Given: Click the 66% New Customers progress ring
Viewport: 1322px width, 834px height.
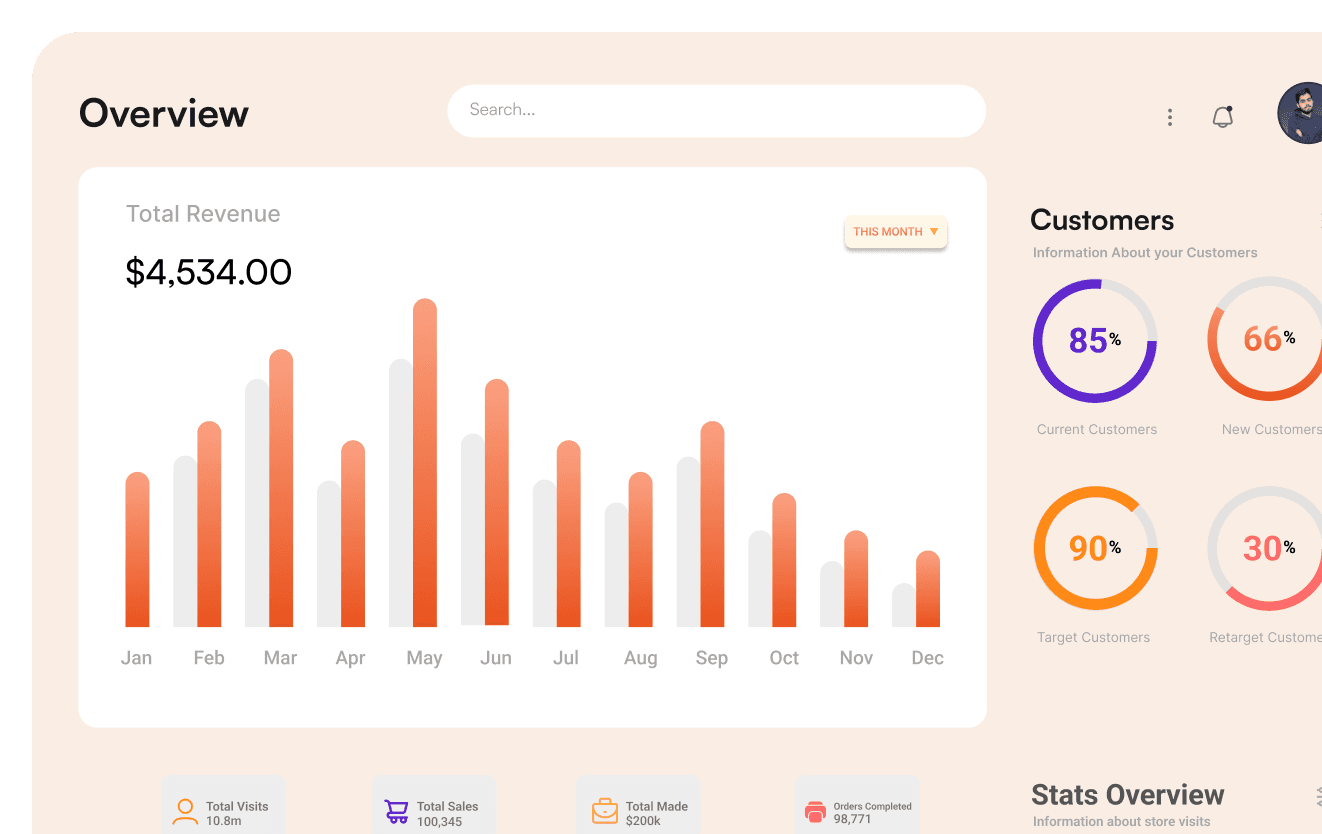Looking at the screenshot, I should point(1267,340).
